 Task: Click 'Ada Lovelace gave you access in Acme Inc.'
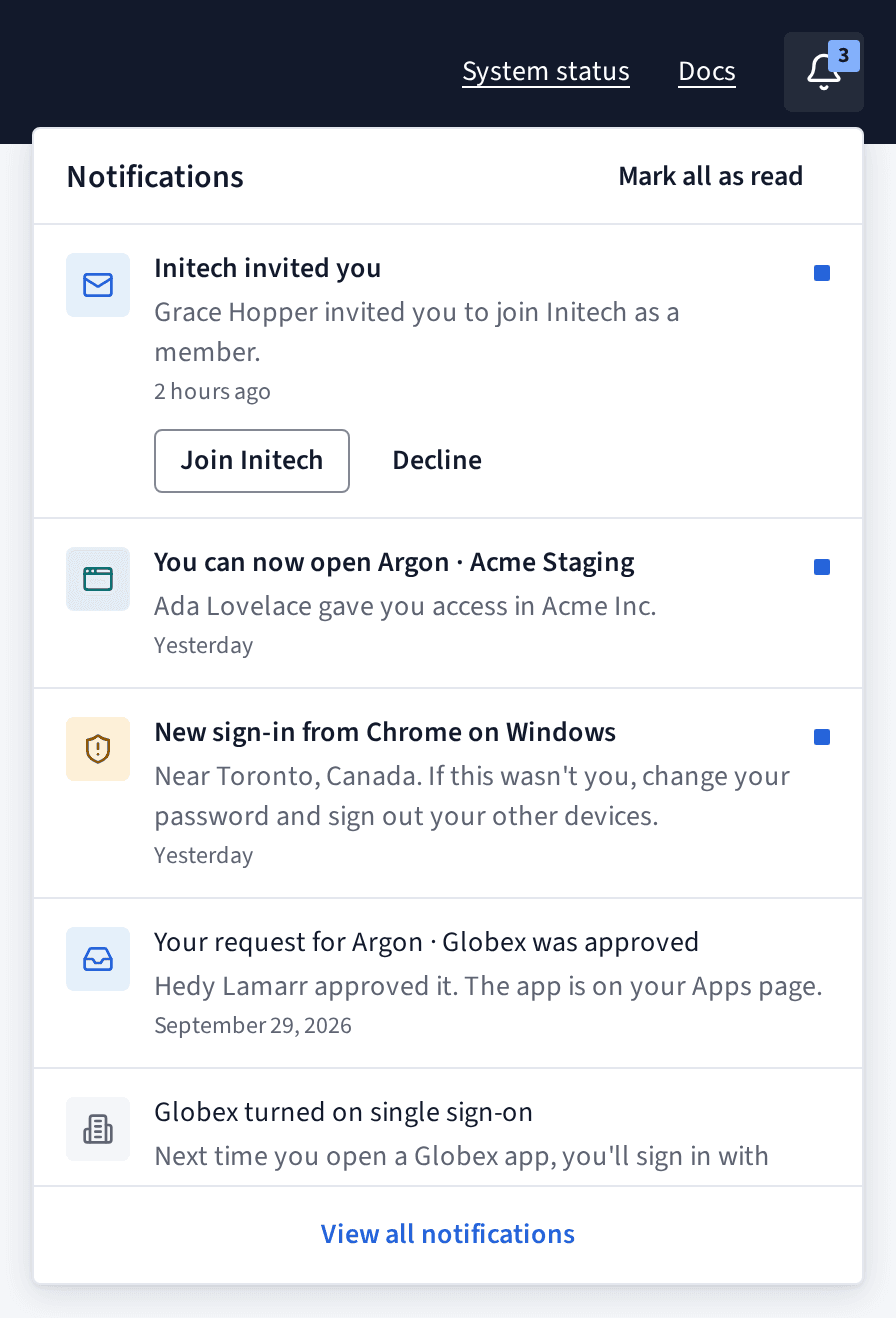click(405, 606)
